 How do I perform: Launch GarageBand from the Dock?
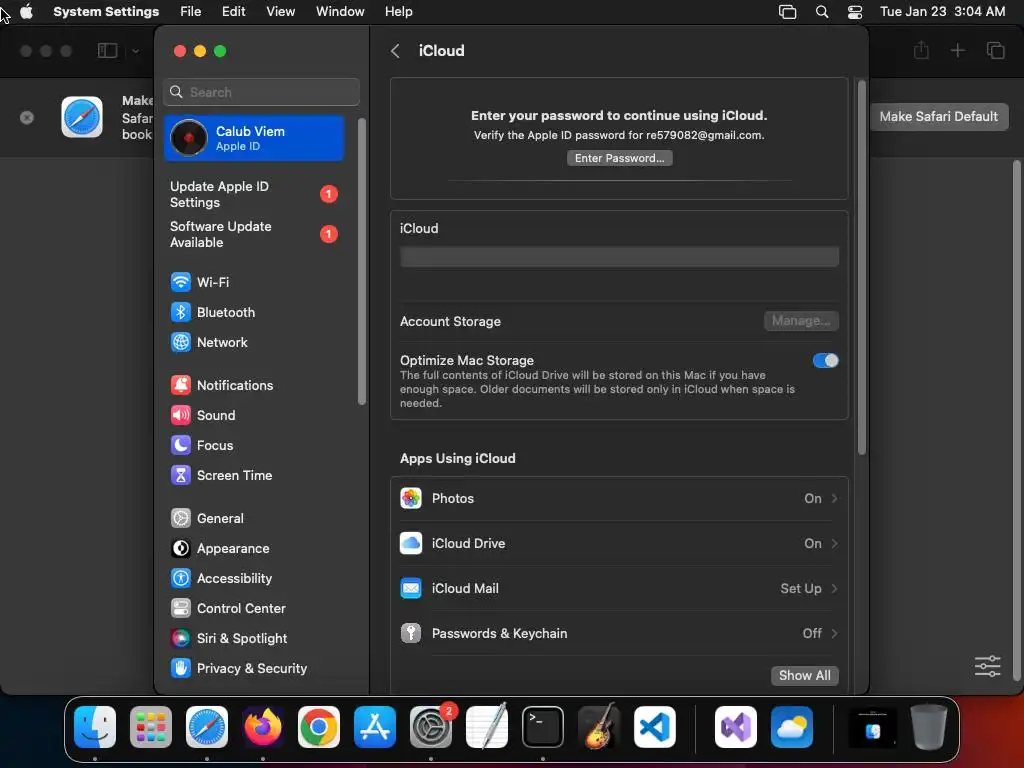[599, 727]
